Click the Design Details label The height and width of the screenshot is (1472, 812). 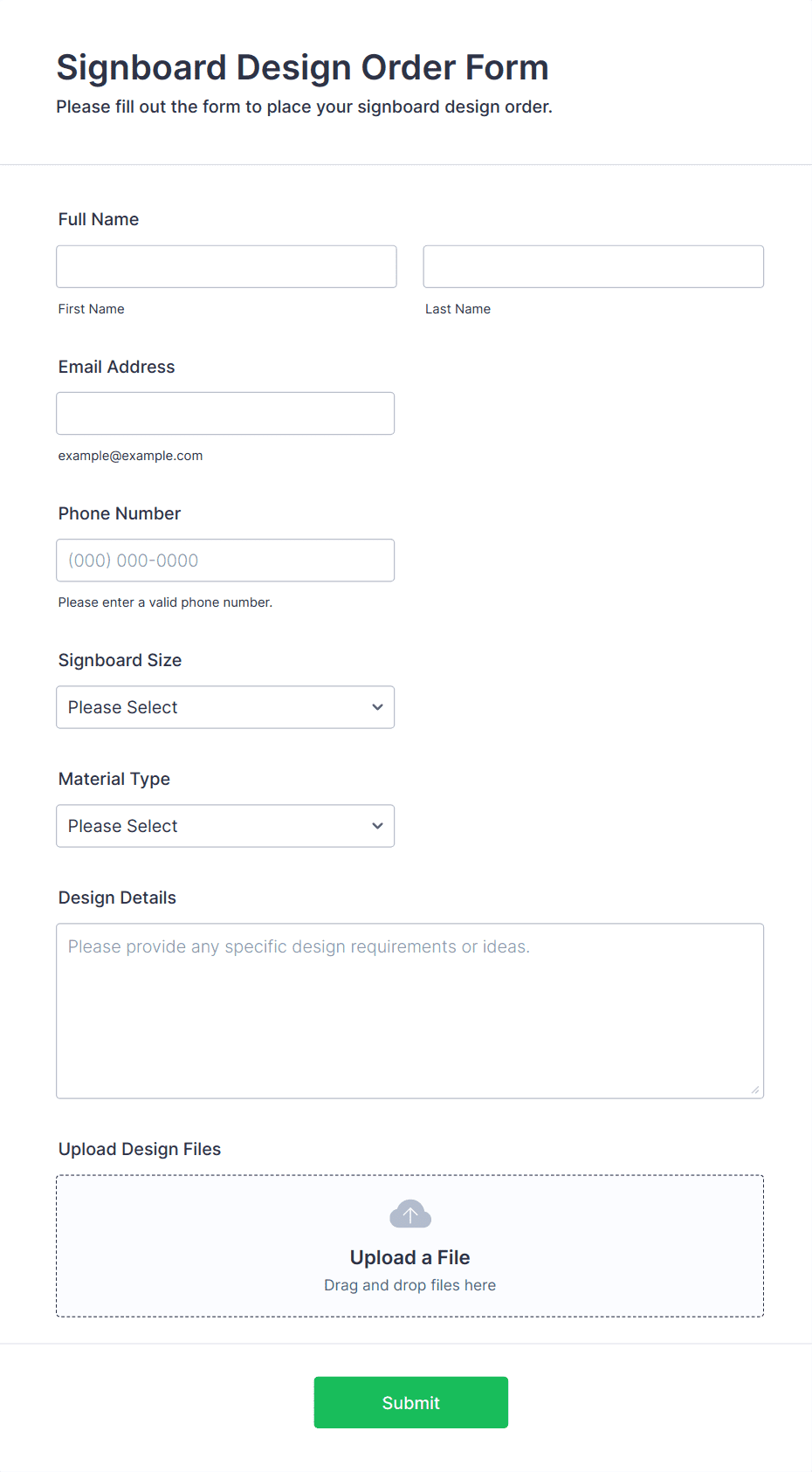pos(117,898)
